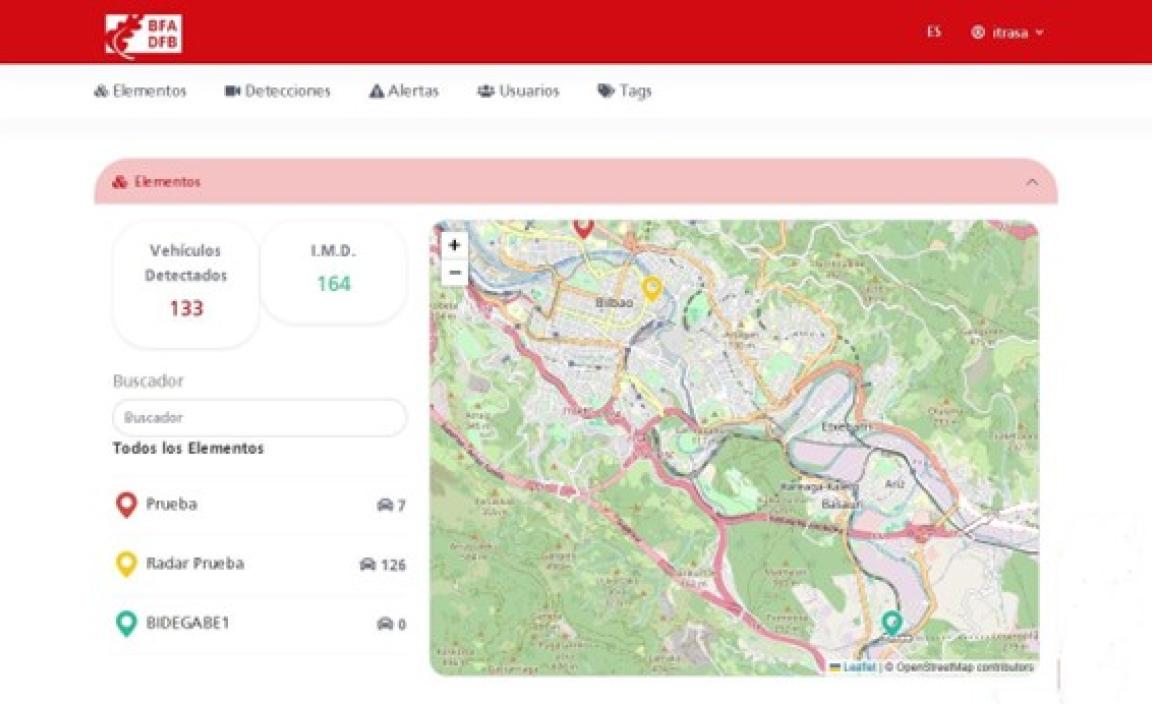Open the Alertas menu item
Screen dimensions: 1152x704
(x=404, y=91)
